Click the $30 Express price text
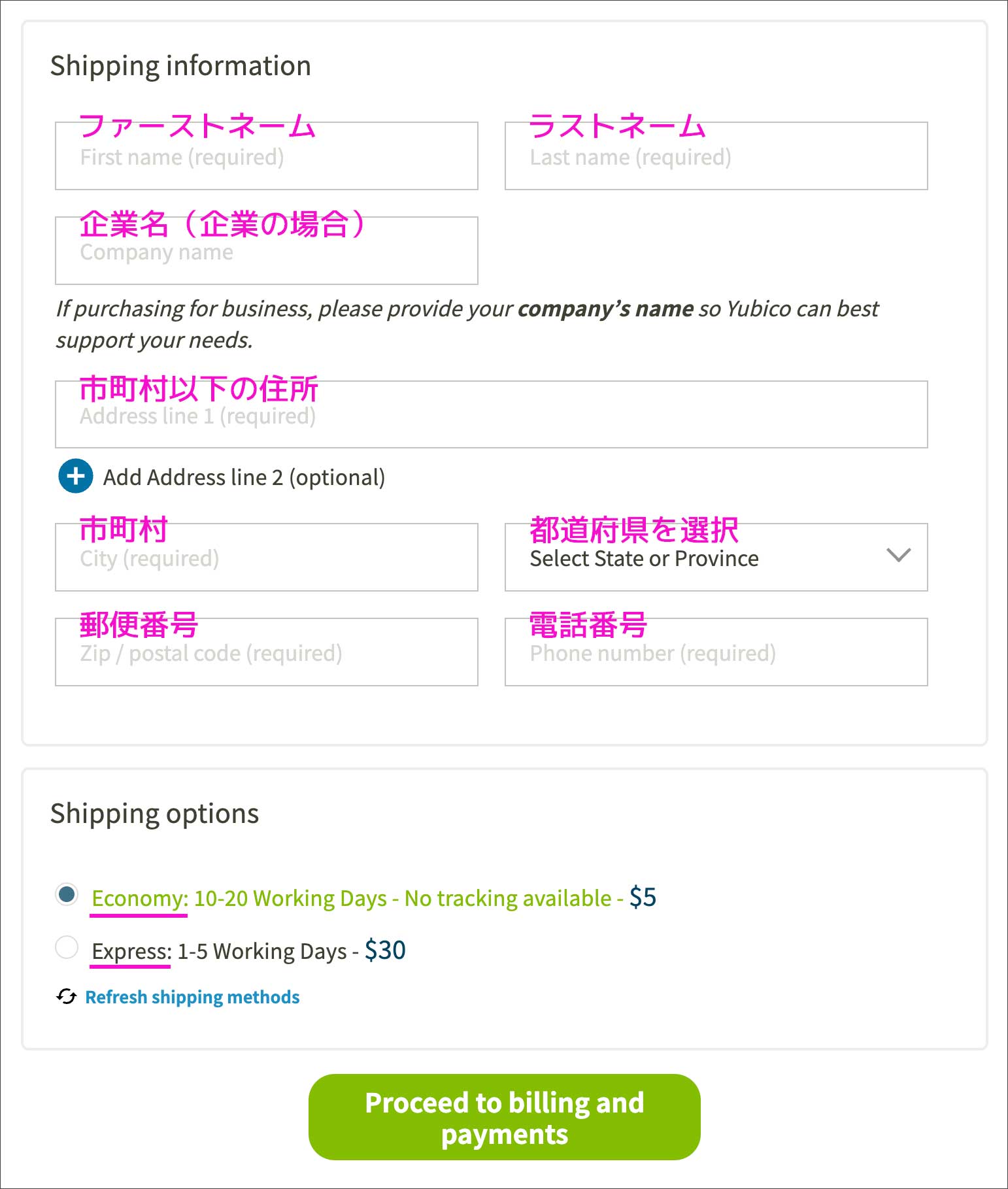 pyautogui.click(x=385, y=950)
